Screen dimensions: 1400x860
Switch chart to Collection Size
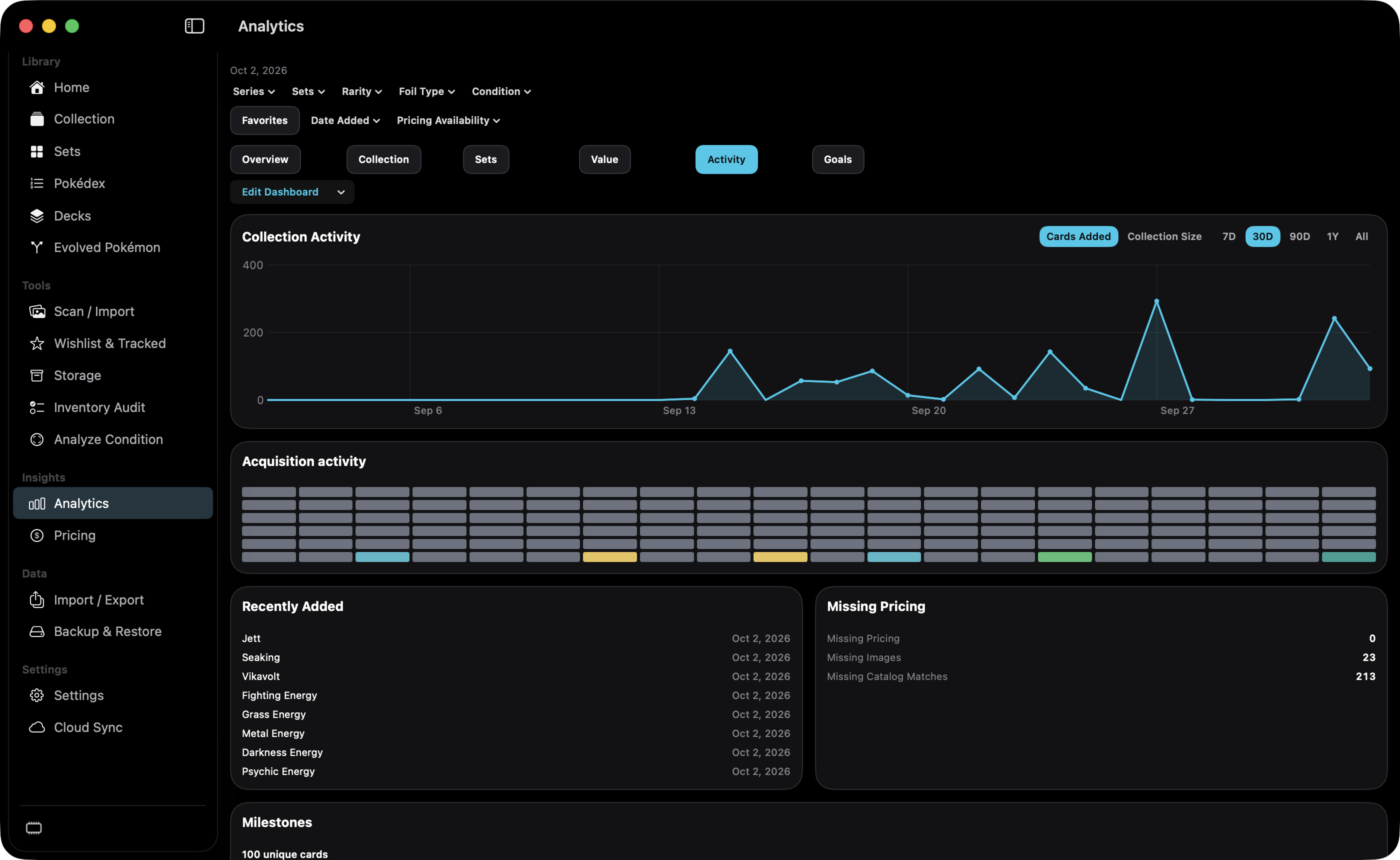tap(1164, 236)
